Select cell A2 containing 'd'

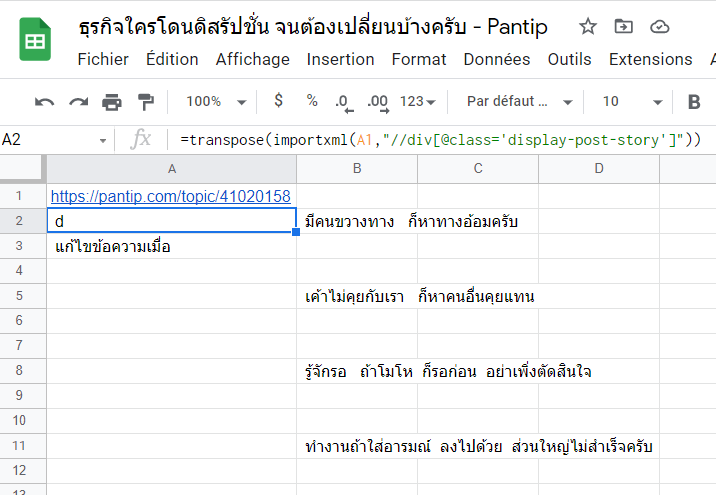pos(172,221)
